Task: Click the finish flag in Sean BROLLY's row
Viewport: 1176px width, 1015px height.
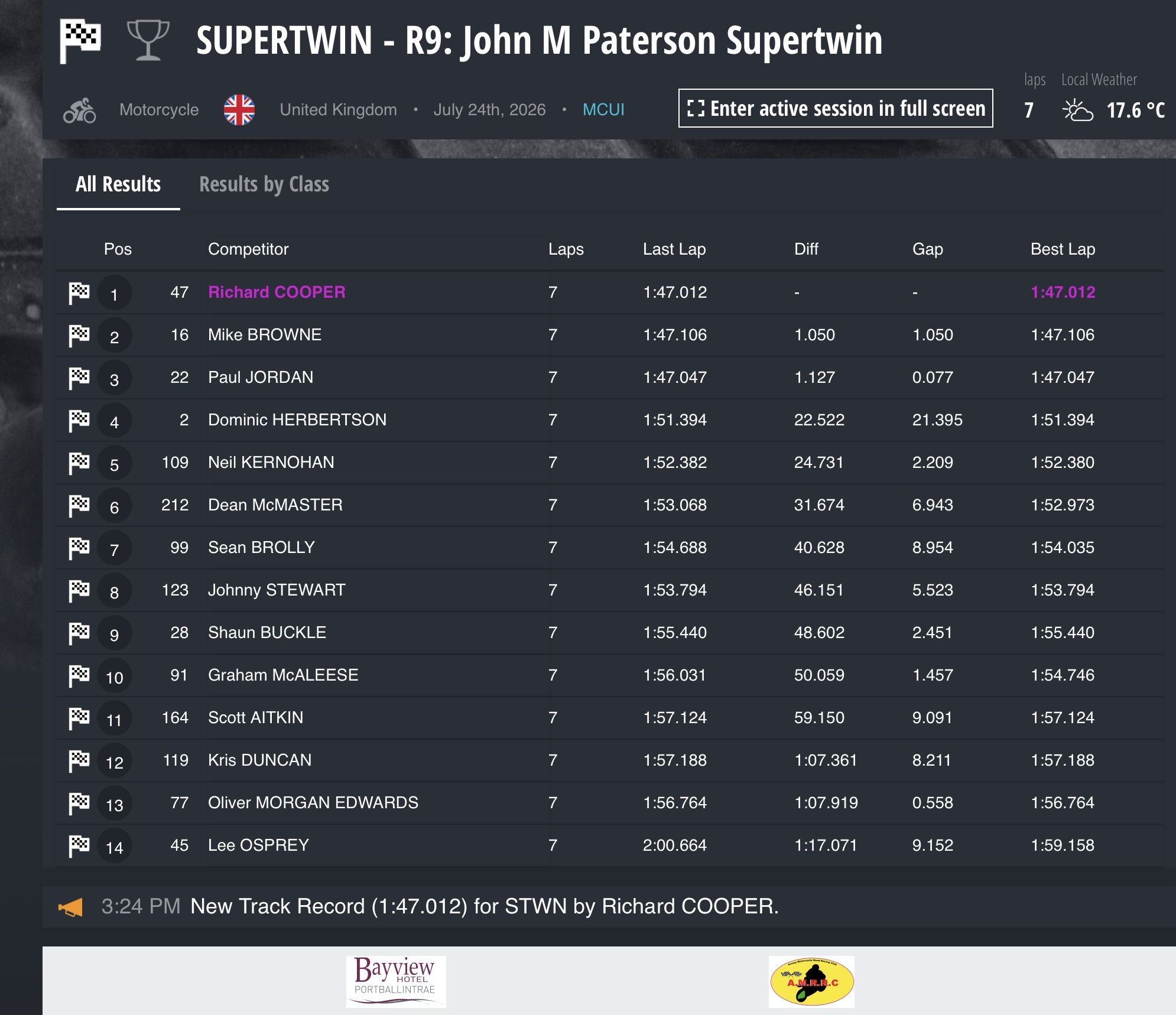Action: pos(79,548)
